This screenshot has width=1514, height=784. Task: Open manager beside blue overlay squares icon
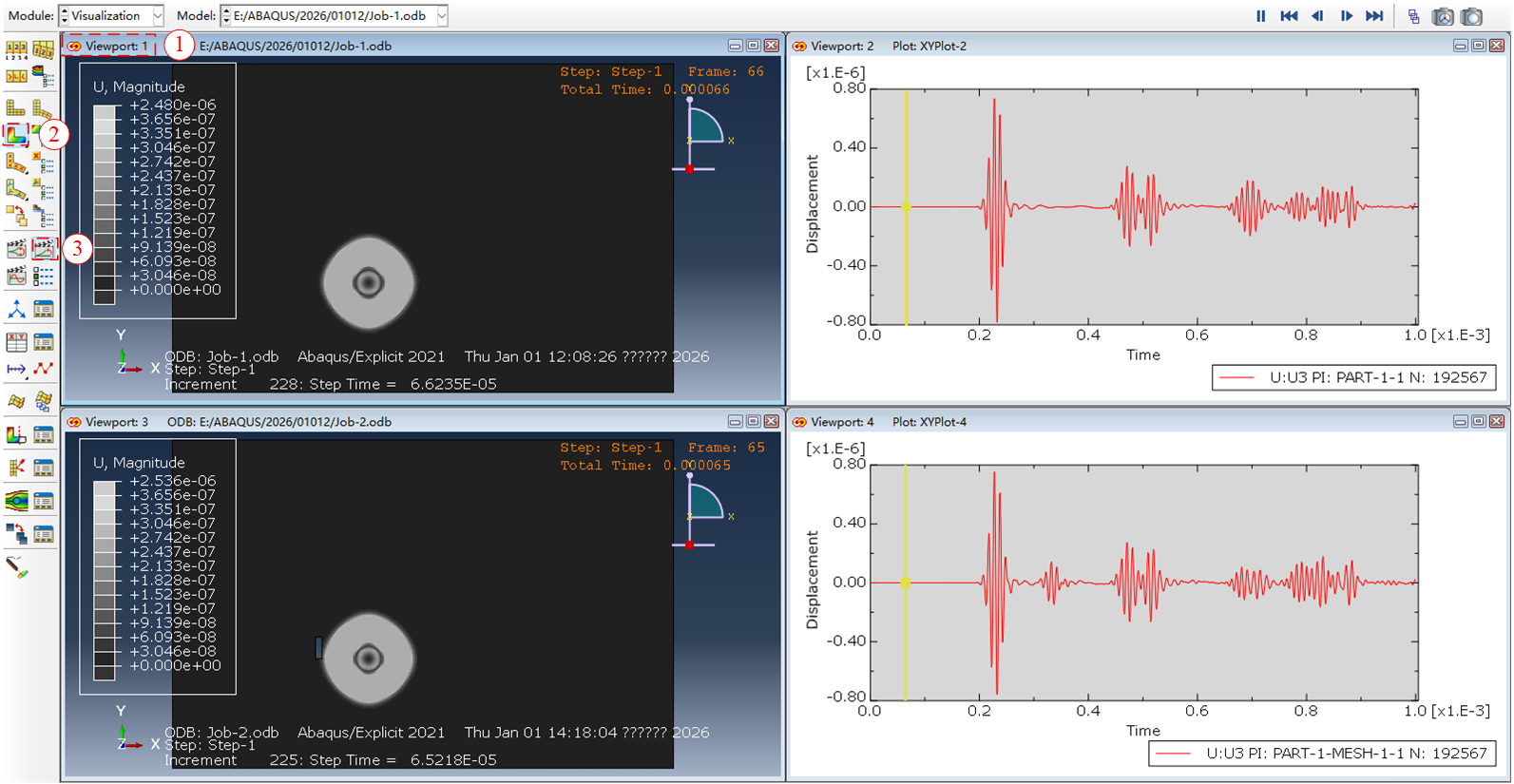(x=44, y=533)
